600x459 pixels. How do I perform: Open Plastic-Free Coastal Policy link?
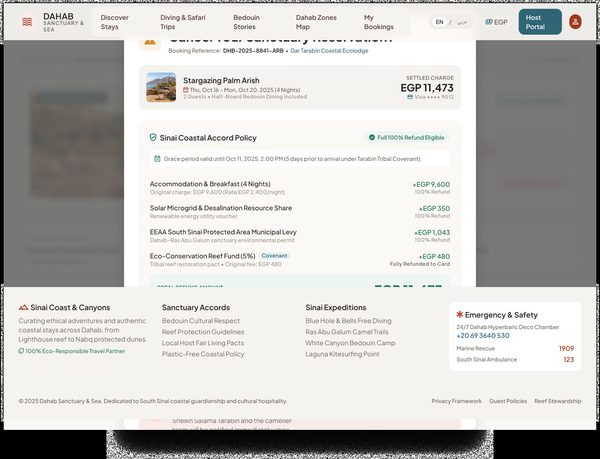click(203, 354)
